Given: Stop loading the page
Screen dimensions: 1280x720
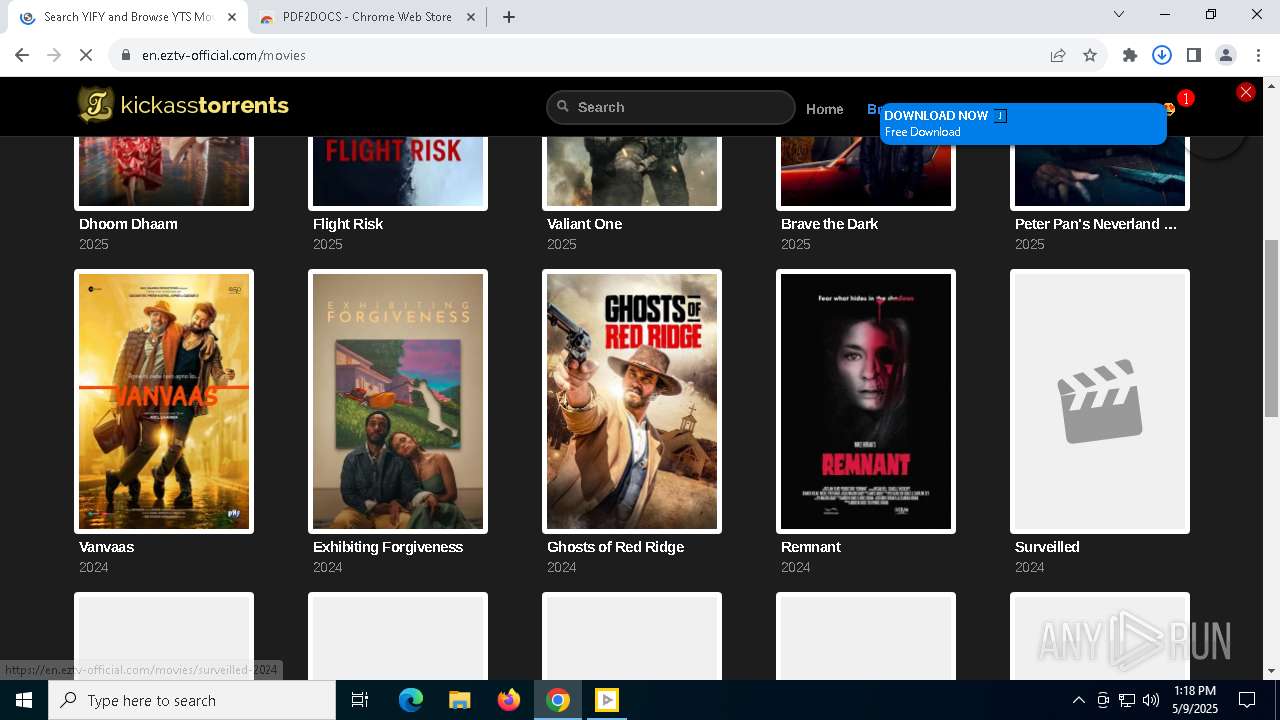Looking at the screenshot, I should 86,55.
